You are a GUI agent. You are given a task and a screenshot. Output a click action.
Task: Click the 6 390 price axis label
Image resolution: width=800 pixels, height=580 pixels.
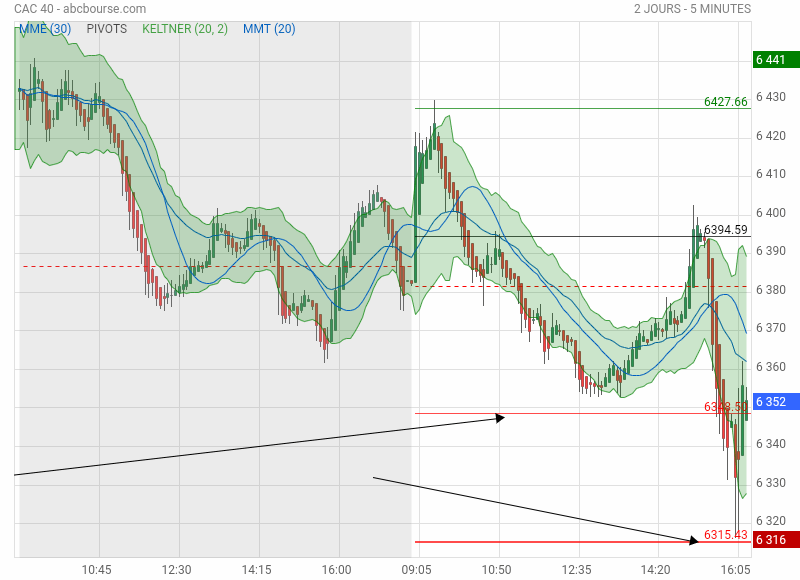[771, 251]
